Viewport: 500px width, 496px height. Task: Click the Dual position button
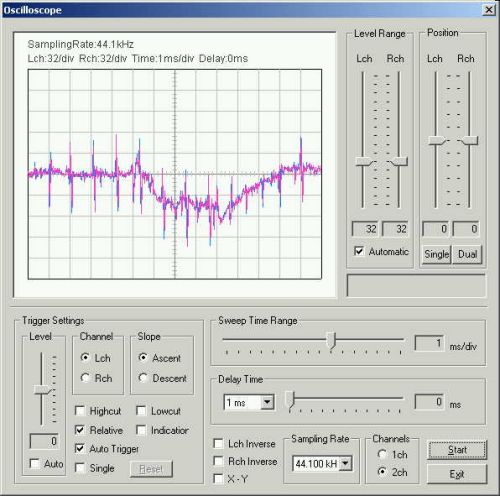click(x=467, y=254)
